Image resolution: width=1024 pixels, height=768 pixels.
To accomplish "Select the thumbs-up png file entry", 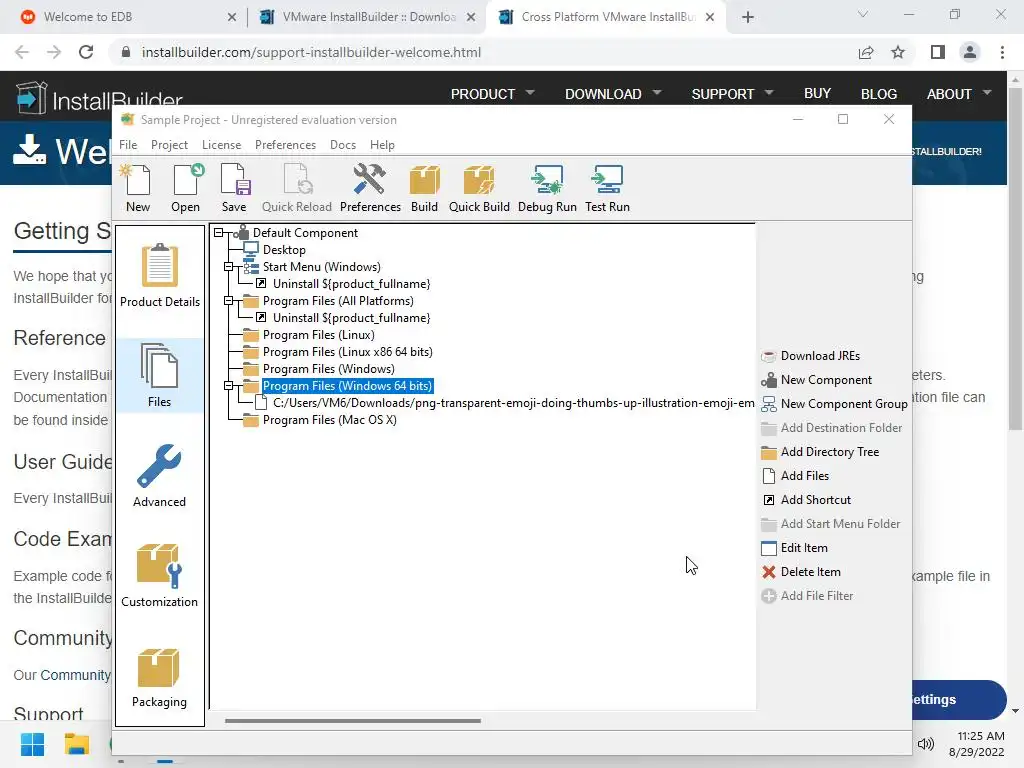I will (513, 402).
